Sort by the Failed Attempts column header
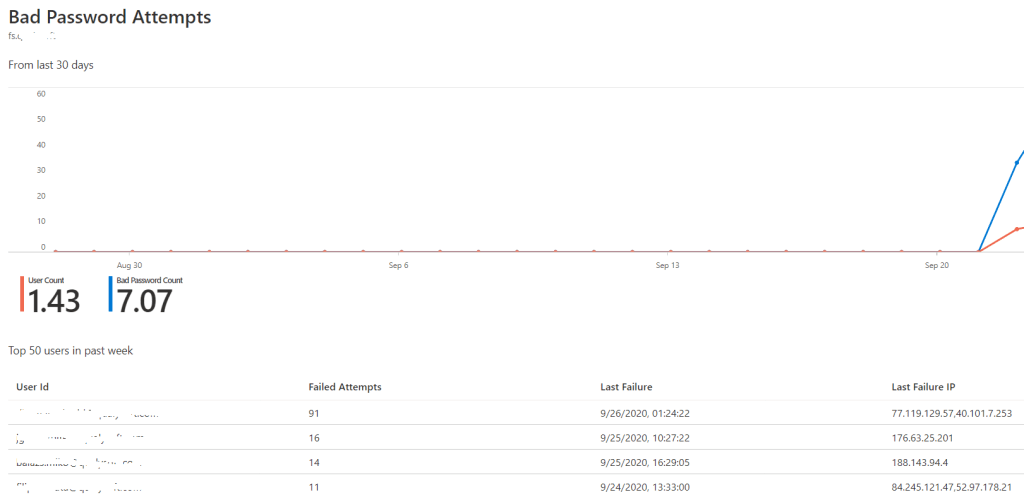This screenshot has width=1024, height=495. (345, 386)
